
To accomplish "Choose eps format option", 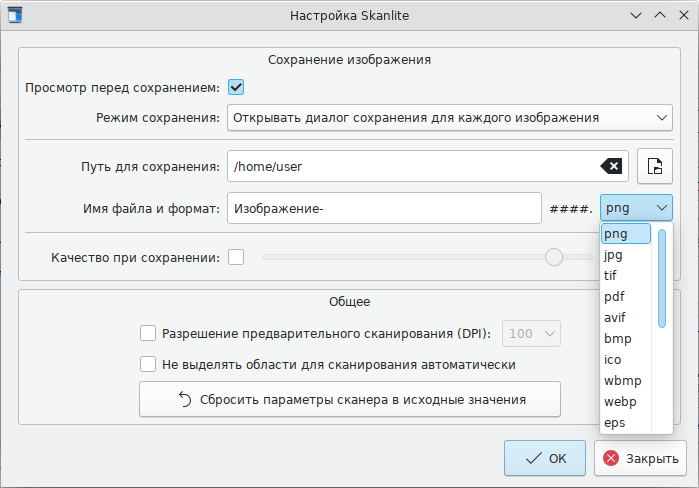I will [625, 422].
